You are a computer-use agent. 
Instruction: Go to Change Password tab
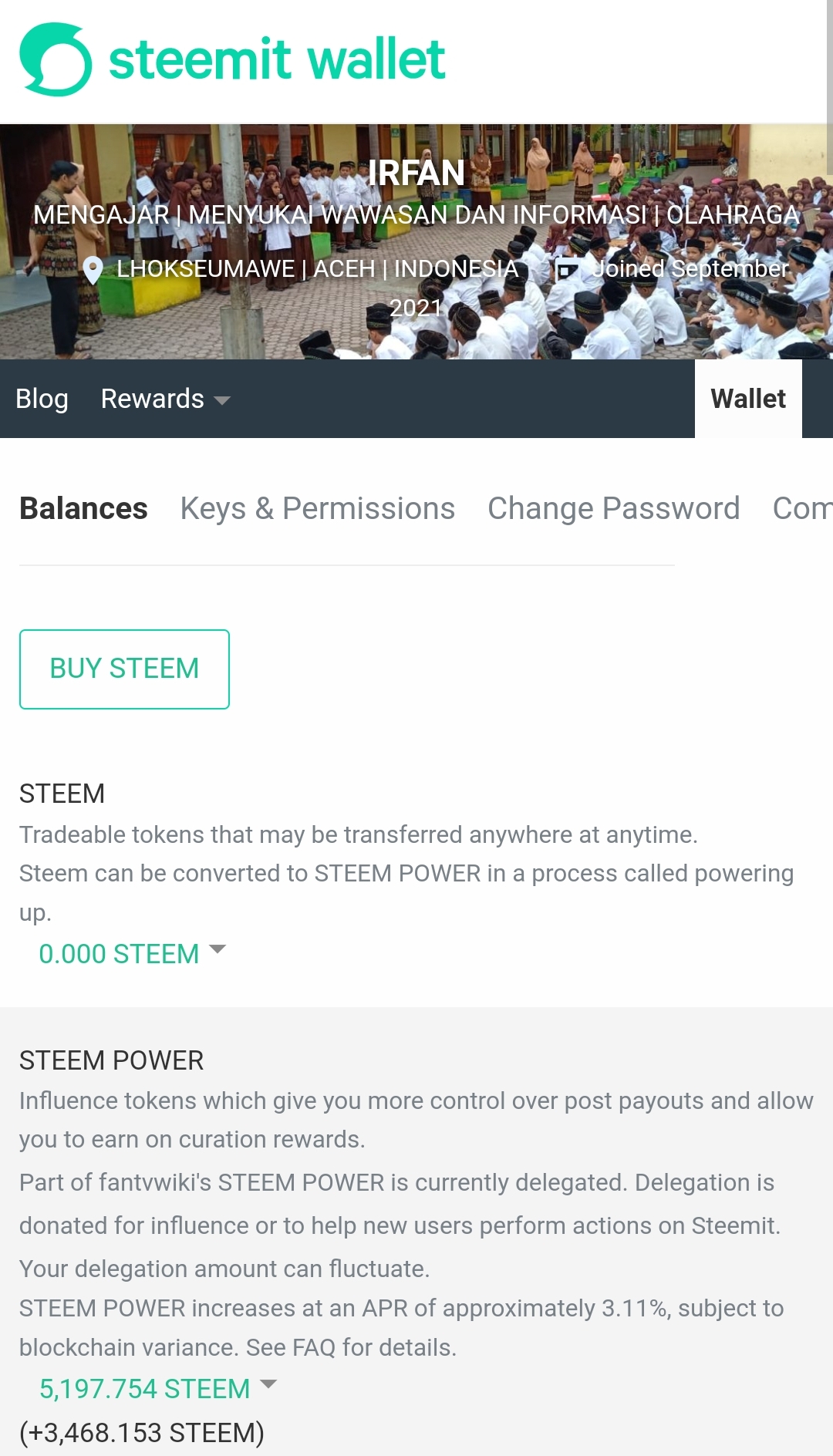(x=614, y=508)
